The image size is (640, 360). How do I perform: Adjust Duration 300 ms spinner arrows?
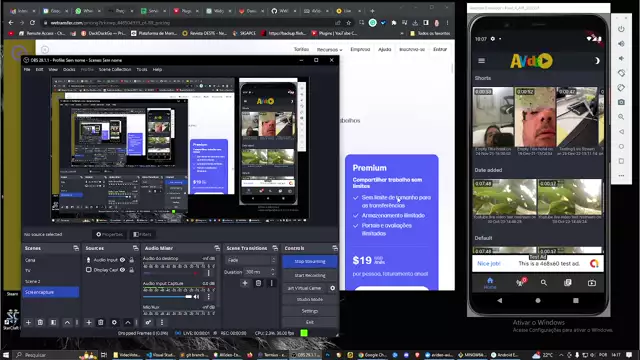coord(273,272)
